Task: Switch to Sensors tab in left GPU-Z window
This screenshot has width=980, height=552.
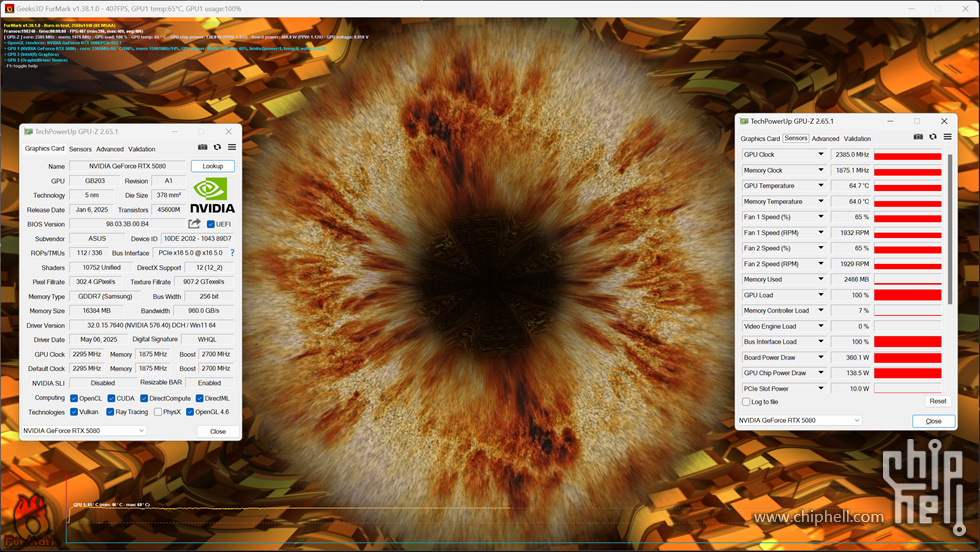Action: (x=80, y=149)
